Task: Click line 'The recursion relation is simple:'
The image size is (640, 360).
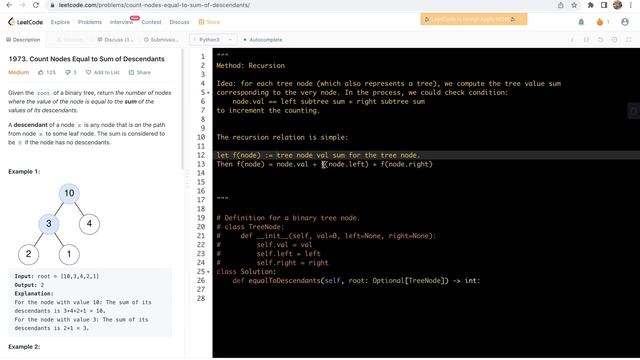Action: [282, 138]
